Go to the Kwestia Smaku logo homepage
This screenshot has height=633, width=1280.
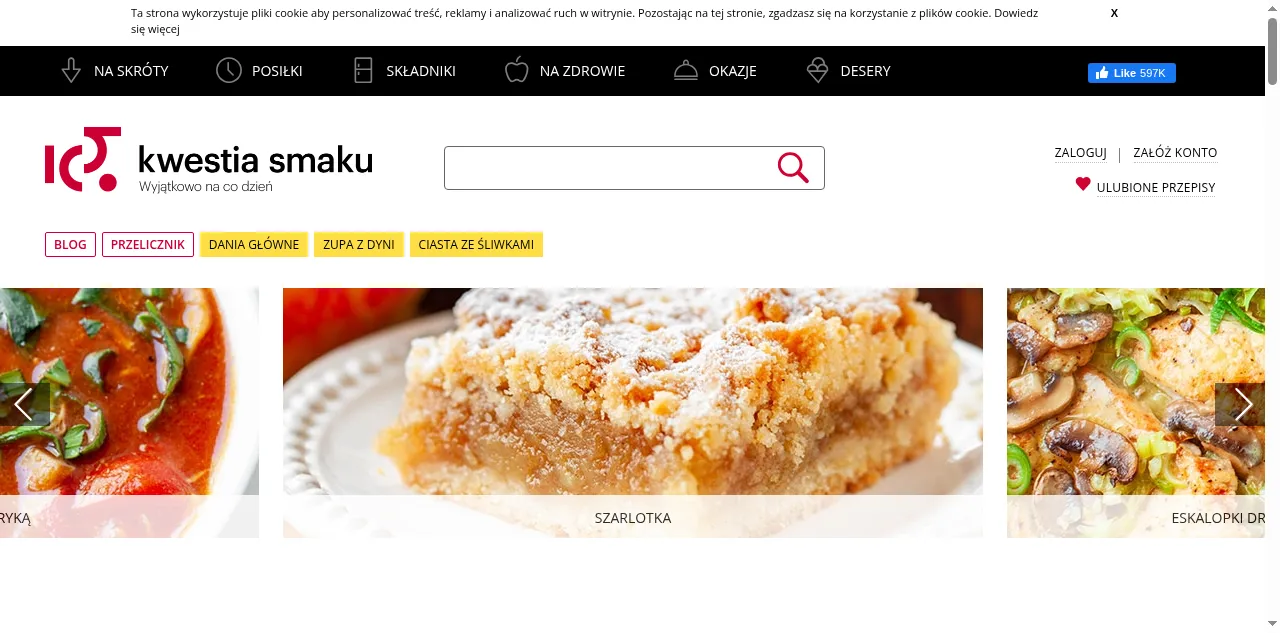tap(209, 160)
